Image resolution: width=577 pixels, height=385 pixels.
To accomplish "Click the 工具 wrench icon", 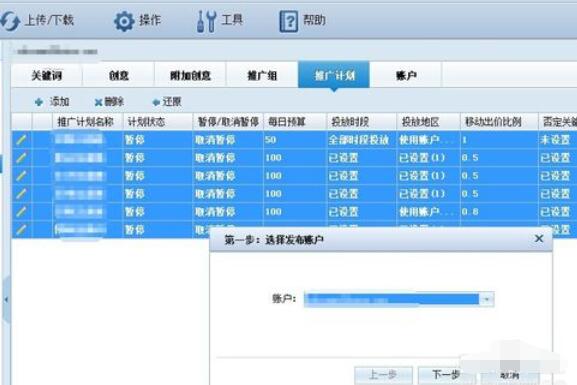I will 206,21.
